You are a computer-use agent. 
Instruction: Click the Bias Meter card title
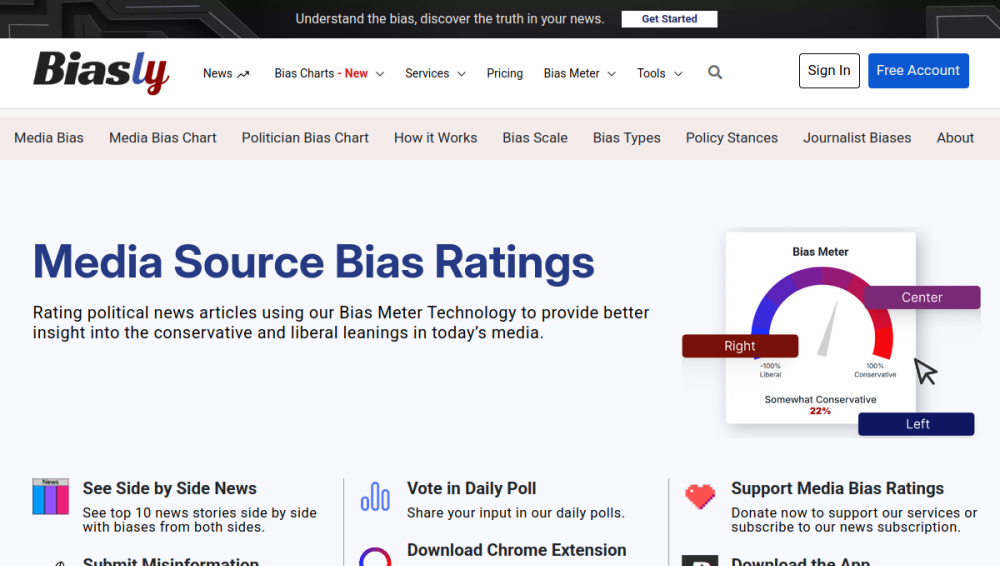(820, 252)
